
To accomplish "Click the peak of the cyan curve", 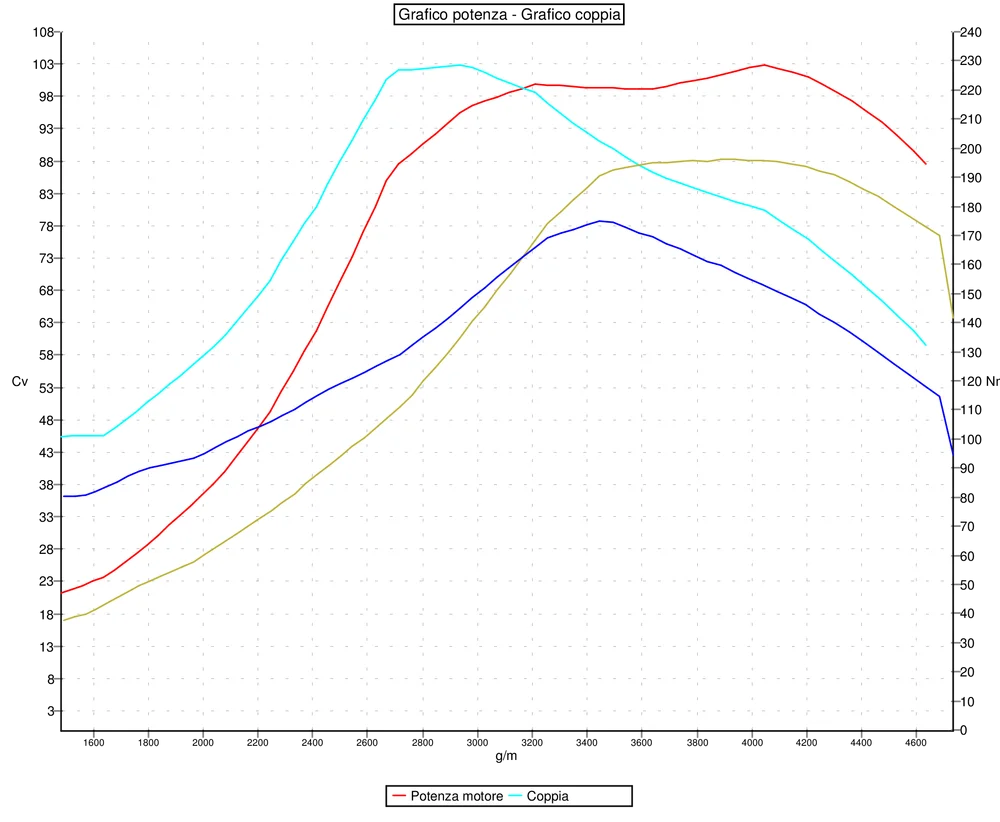I will [460, 63].
